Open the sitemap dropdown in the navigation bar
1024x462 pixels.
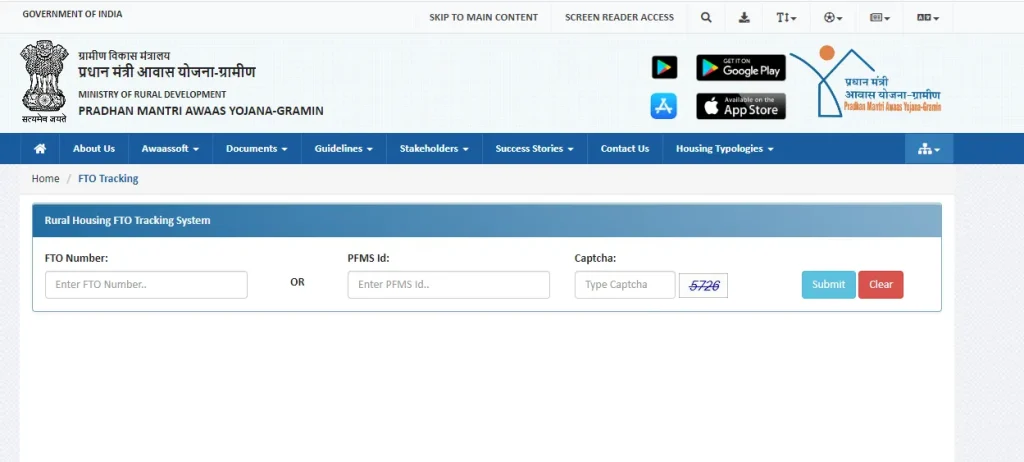929,149
